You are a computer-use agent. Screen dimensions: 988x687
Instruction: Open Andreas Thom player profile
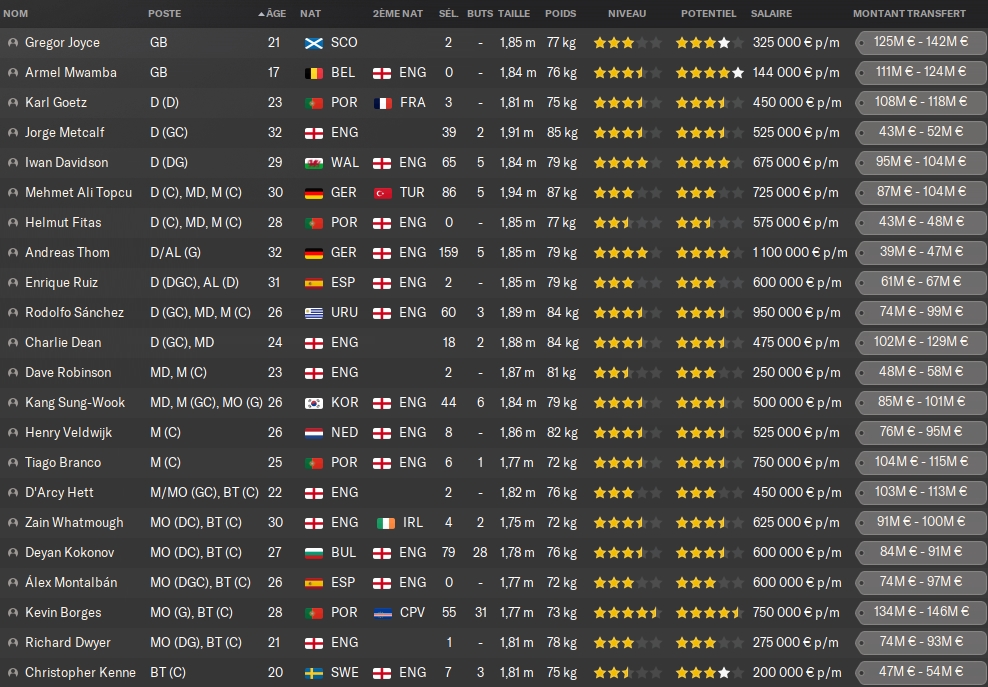pos(67,253)
